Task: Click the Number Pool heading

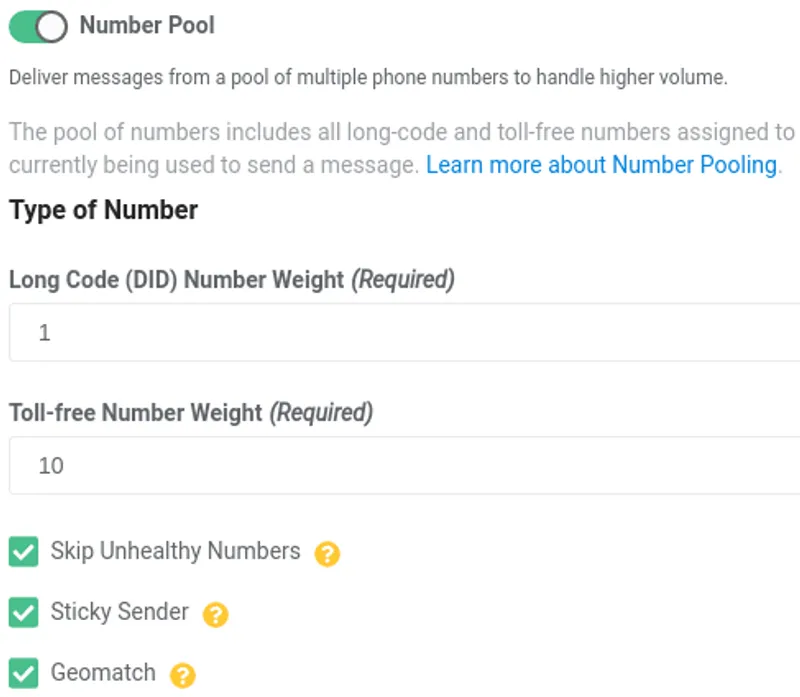Action: pos(146,26)
